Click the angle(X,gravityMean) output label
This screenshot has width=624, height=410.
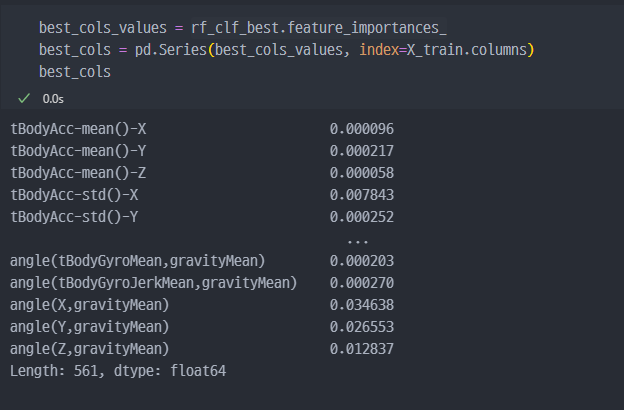pos(90,305)
